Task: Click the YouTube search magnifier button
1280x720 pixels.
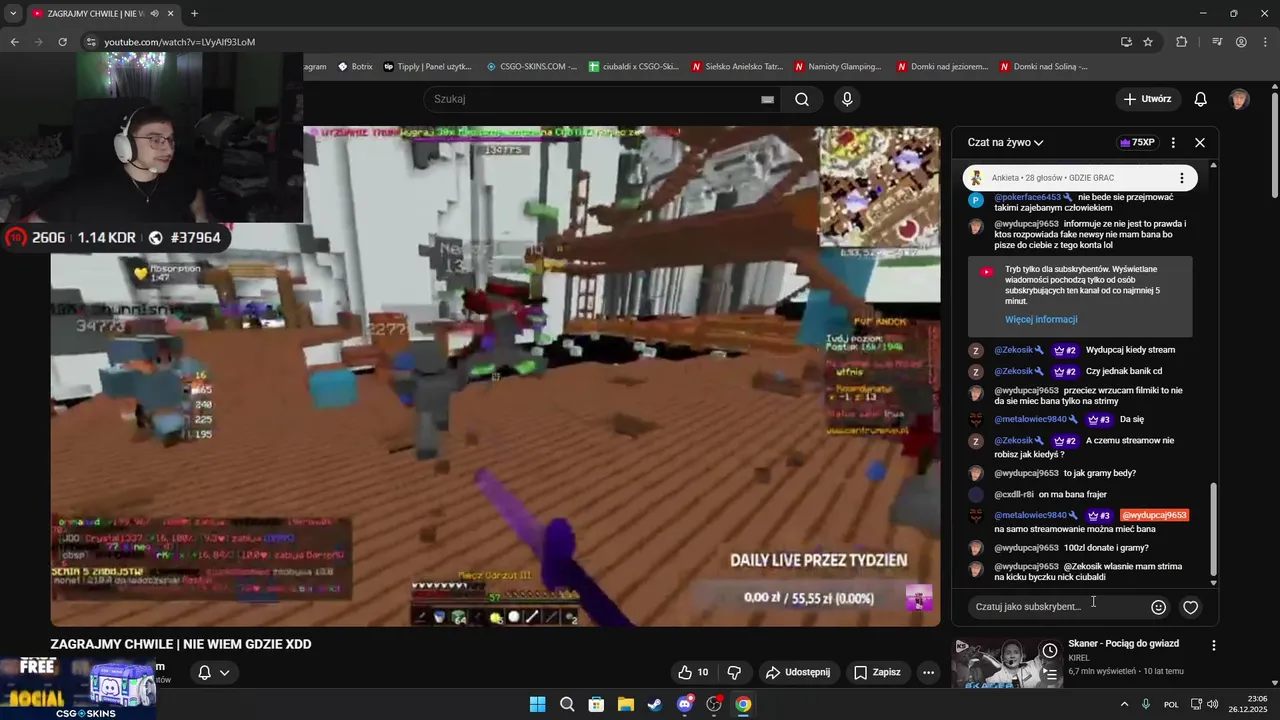Action: (x=802, y=99)
